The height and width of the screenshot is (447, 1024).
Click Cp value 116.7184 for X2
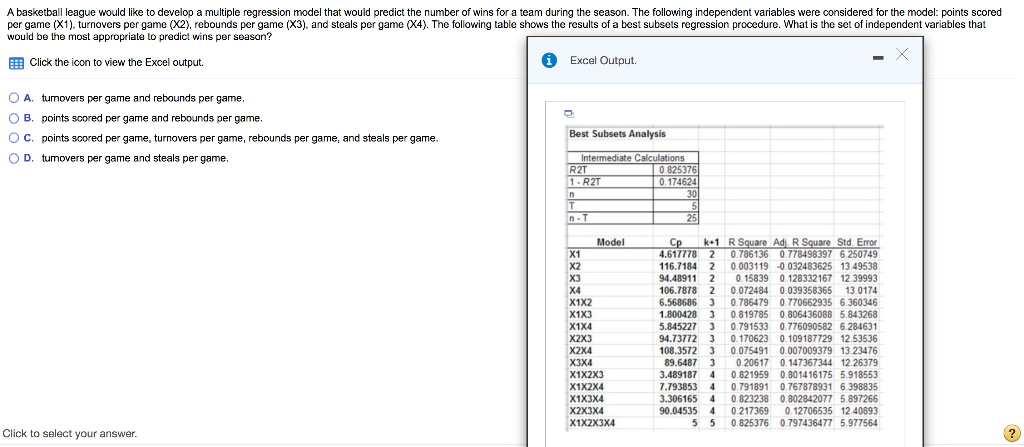[679, 266]
